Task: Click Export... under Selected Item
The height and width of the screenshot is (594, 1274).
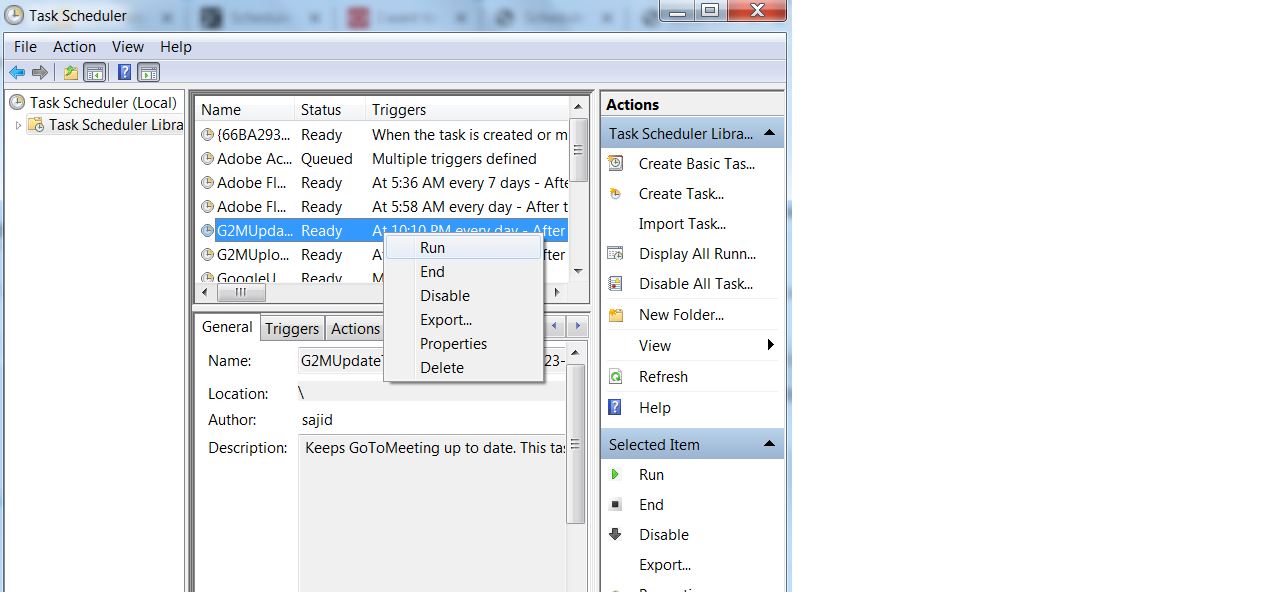Action: point(665,565)
